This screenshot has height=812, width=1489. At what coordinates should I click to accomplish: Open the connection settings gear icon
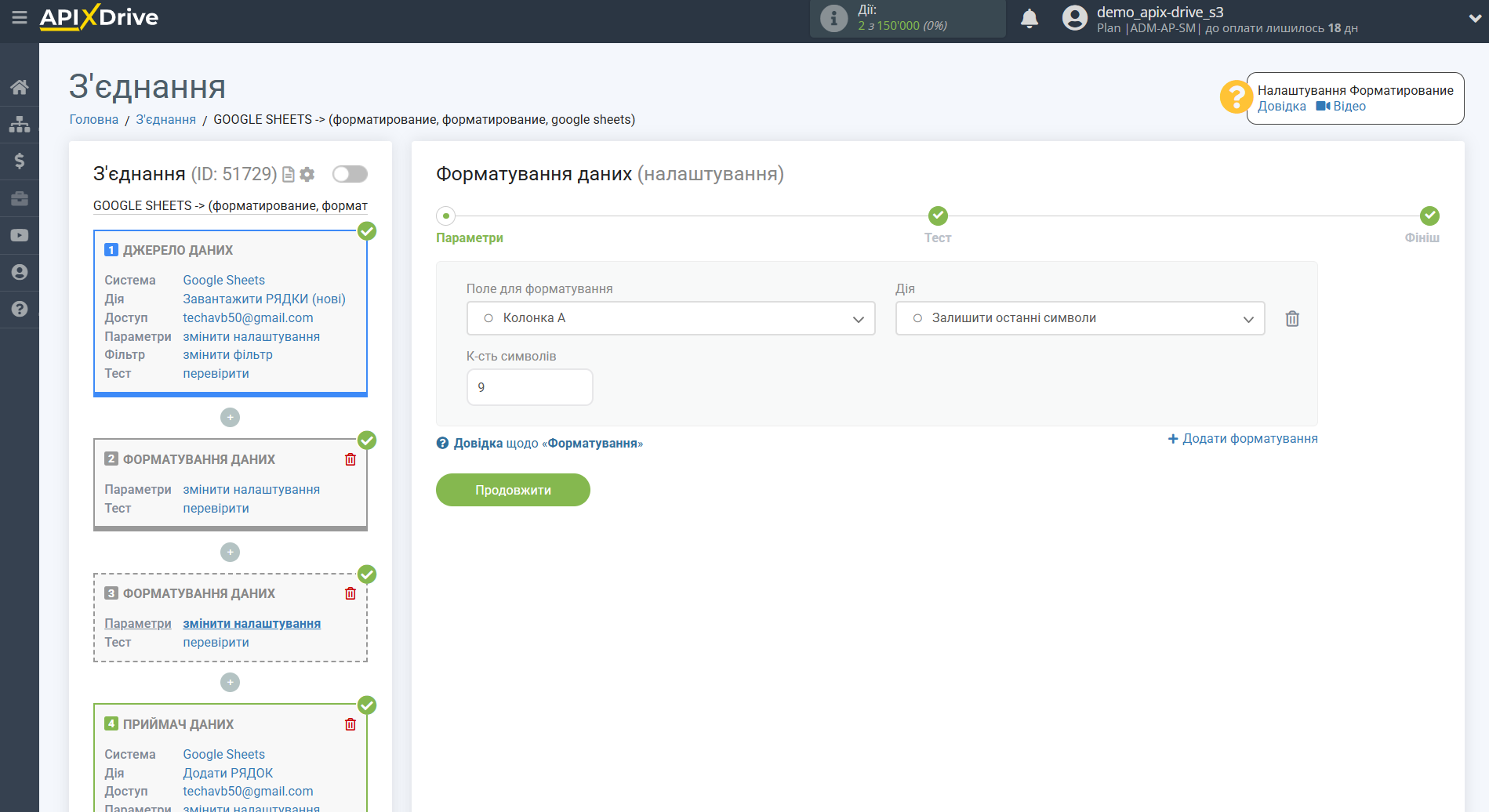click(x=307, y=175)
